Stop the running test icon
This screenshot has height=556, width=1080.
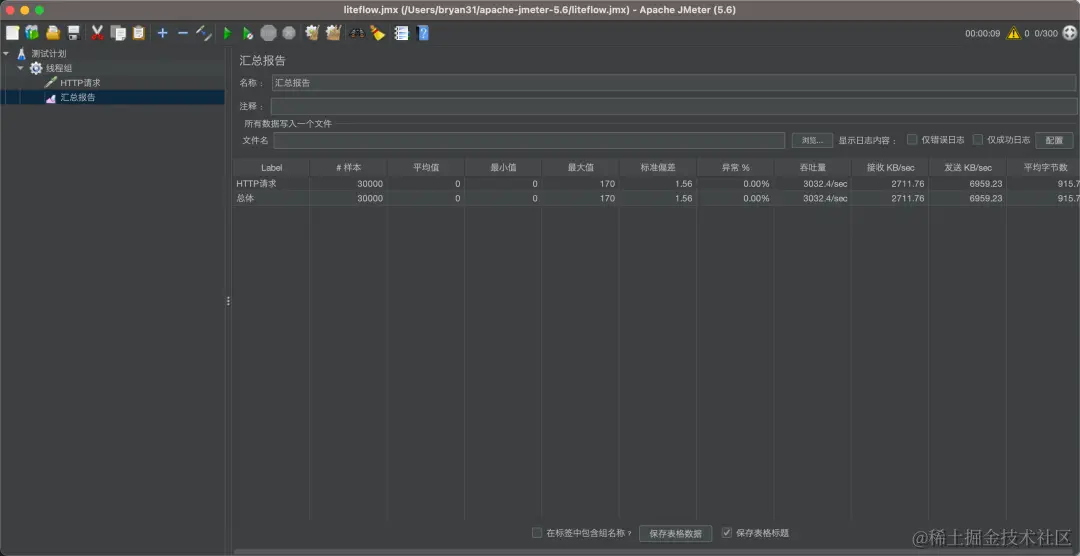coord(269,32)
